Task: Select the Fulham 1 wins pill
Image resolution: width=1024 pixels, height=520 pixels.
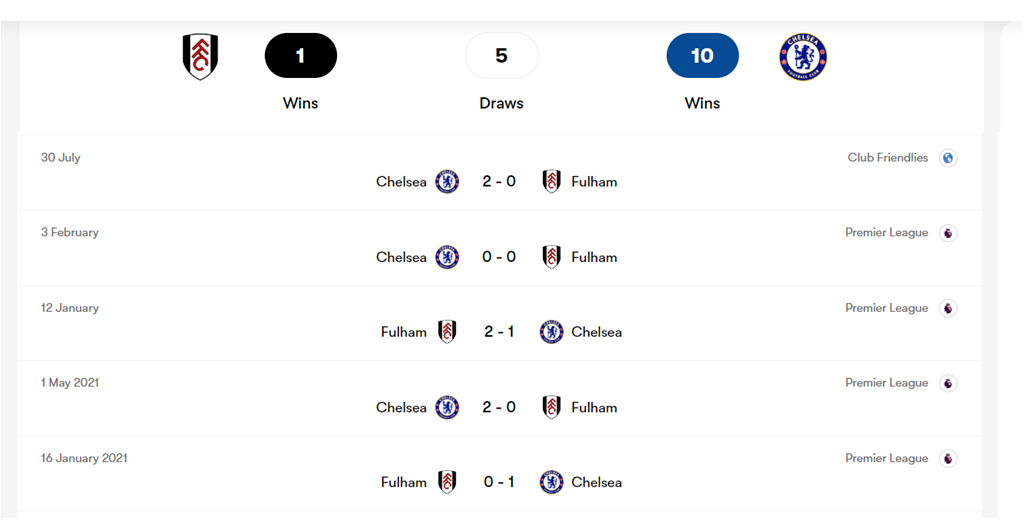Action: tap(300, 56)
